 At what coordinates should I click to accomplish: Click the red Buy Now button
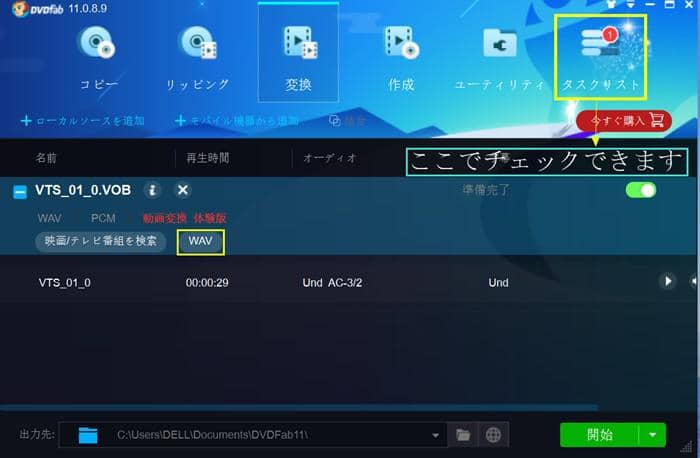coord(624,121)
